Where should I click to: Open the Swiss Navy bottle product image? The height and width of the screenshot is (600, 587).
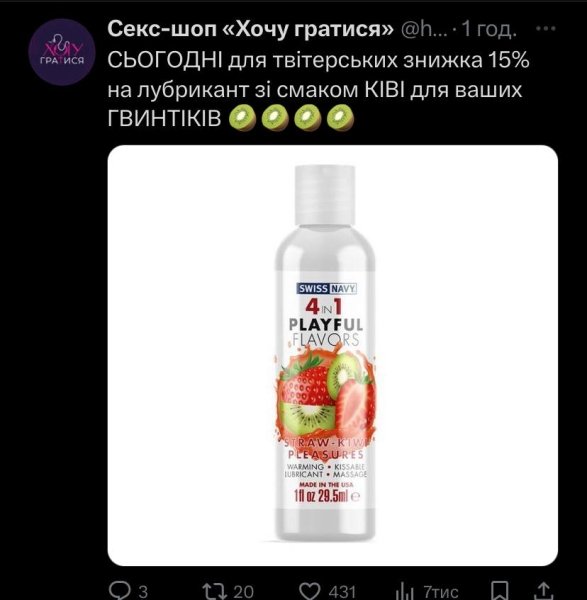click(x=333, y=355)
